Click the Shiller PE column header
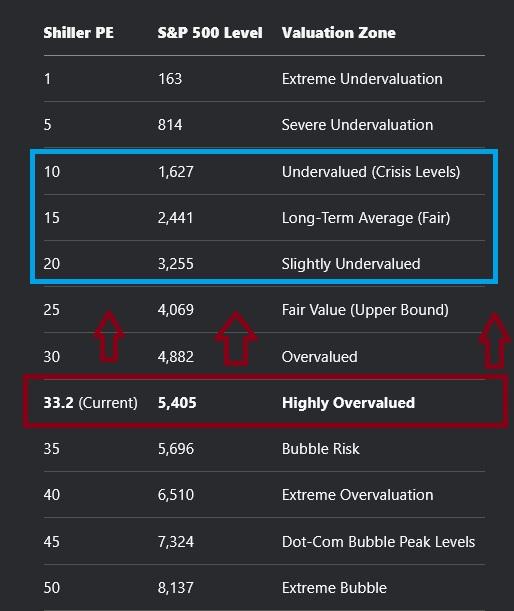This screenshot has width=514, height=611. pyautogui.click(x=78, y=33)
